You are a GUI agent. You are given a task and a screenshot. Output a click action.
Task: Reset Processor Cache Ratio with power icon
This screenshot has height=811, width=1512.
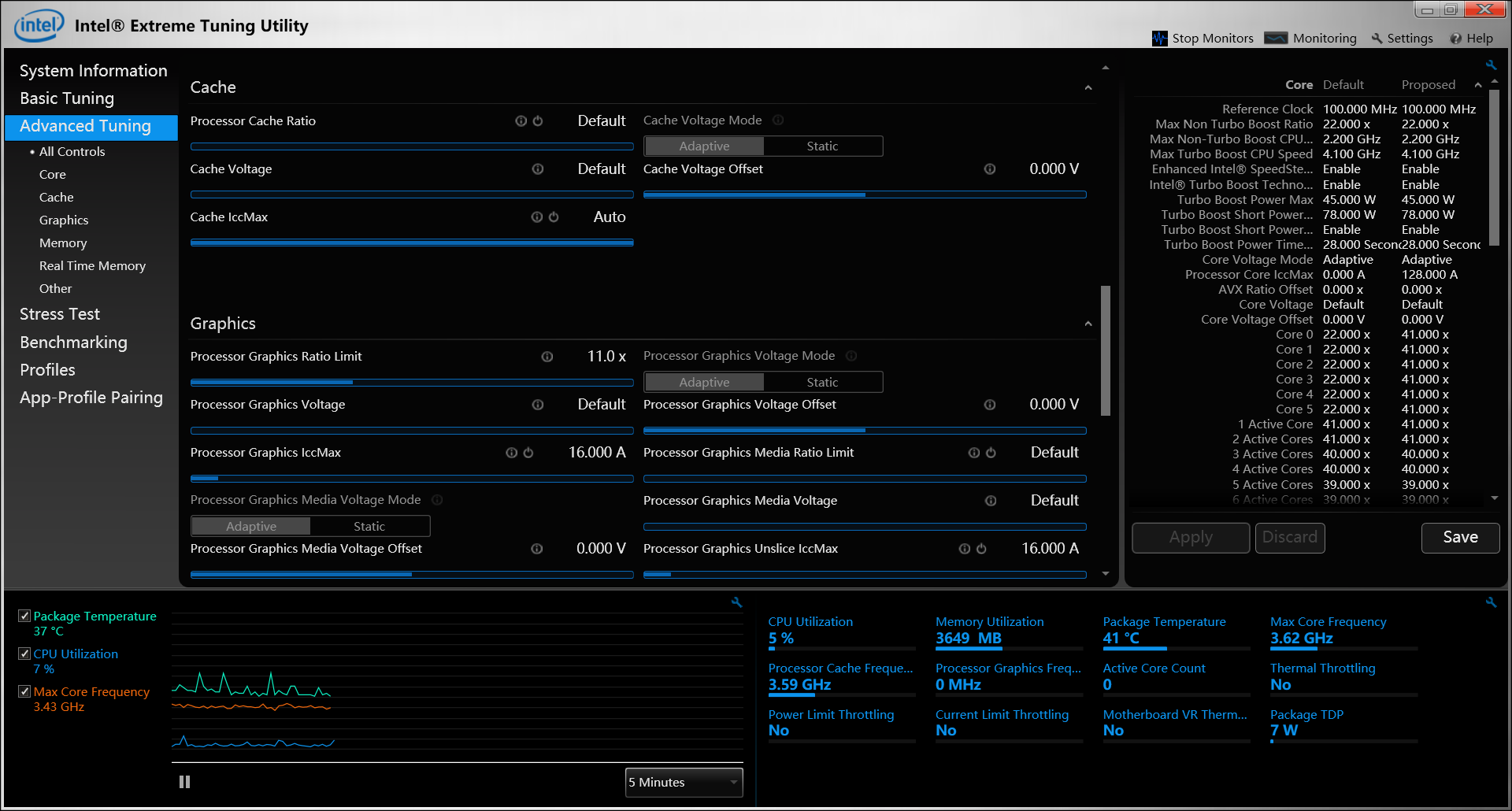[x=538, y=121]
